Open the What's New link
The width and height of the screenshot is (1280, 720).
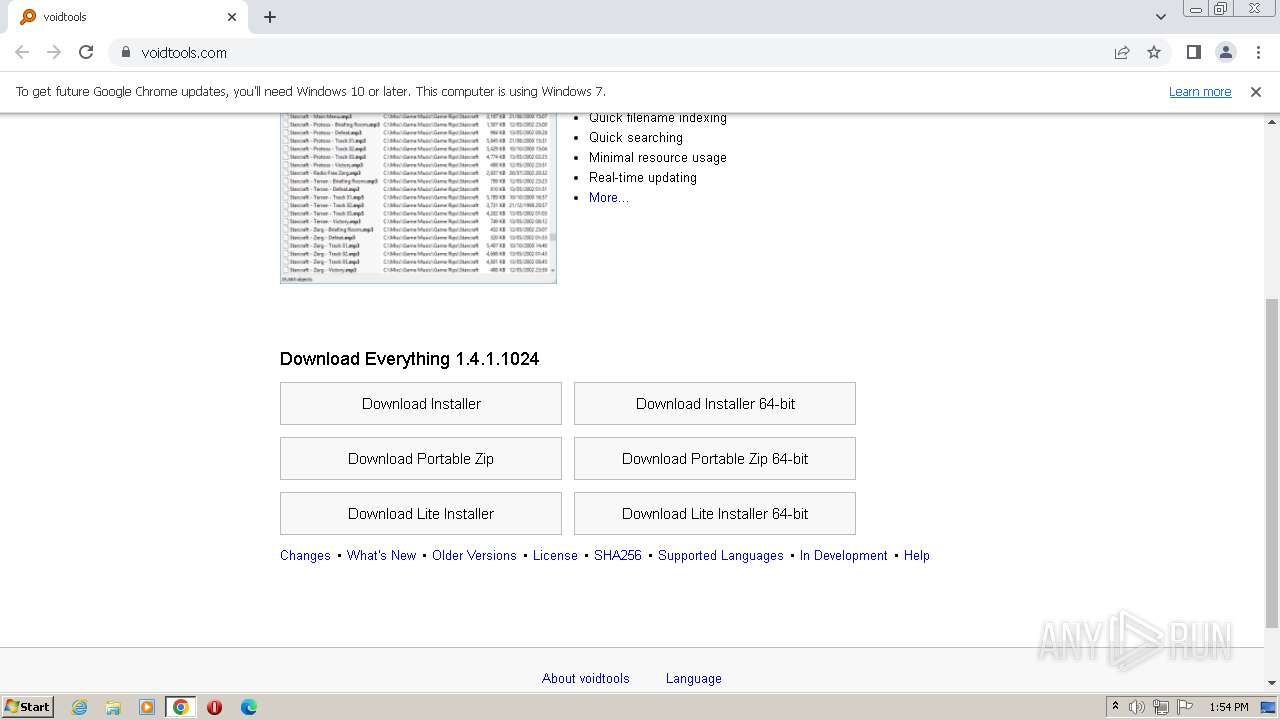point(381,555)
